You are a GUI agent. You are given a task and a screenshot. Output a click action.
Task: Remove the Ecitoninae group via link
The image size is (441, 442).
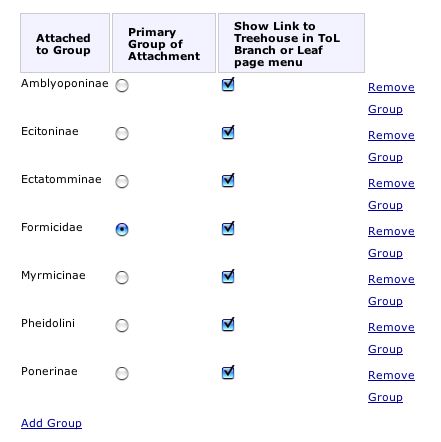pyautogui.click(x=391, y=146)
